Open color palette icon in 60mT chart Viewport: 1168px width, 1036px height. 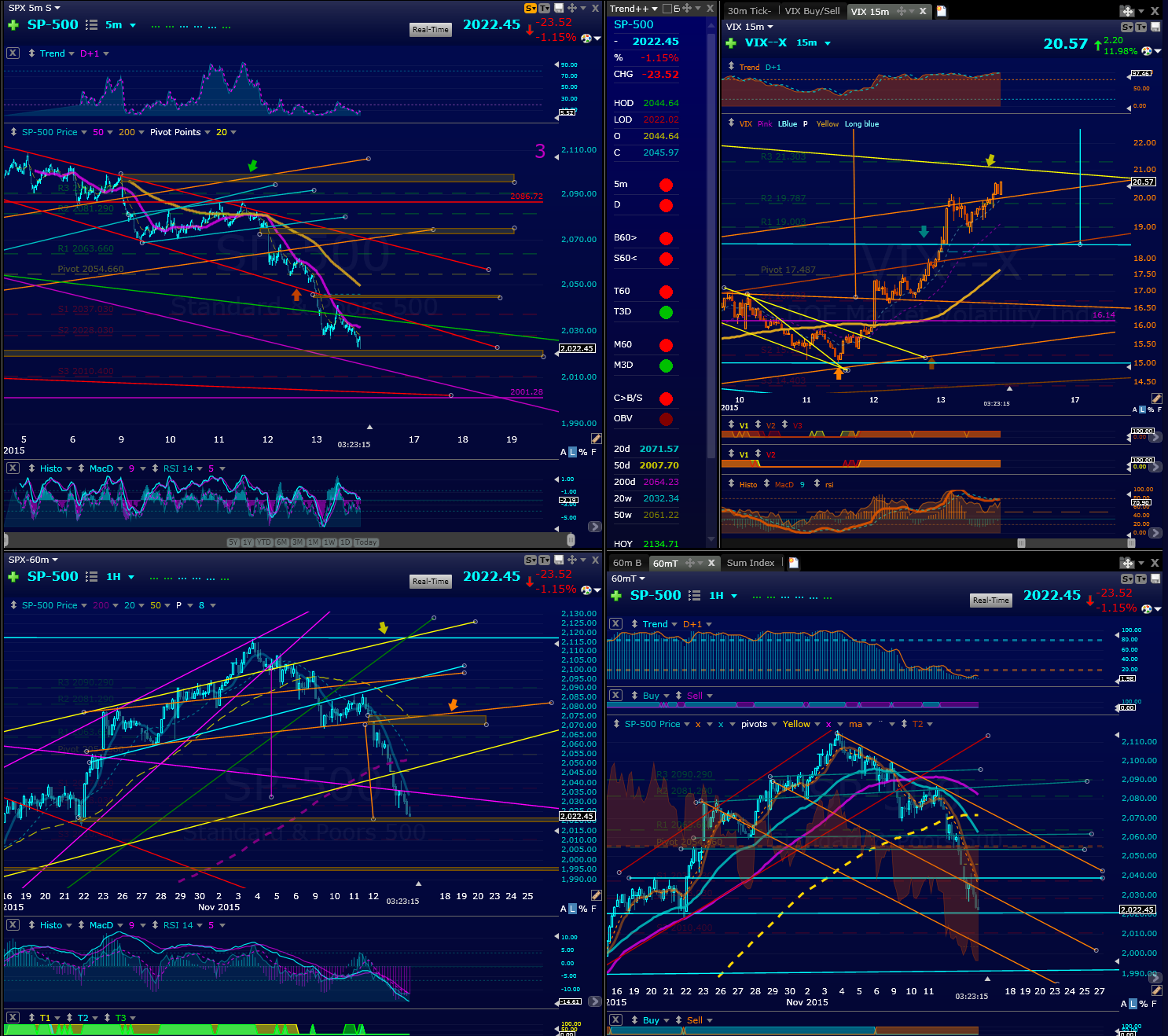(1147, 608)
